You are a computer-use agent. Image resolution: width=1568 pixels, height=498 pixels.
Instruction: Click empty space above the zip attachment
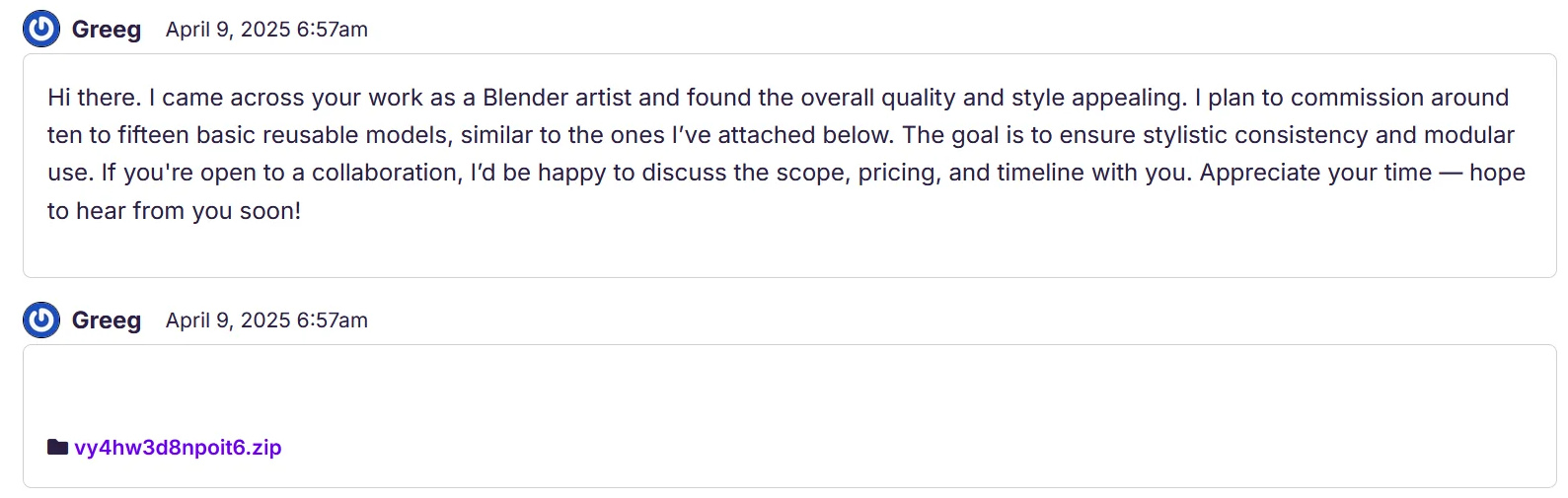[691, 390]
